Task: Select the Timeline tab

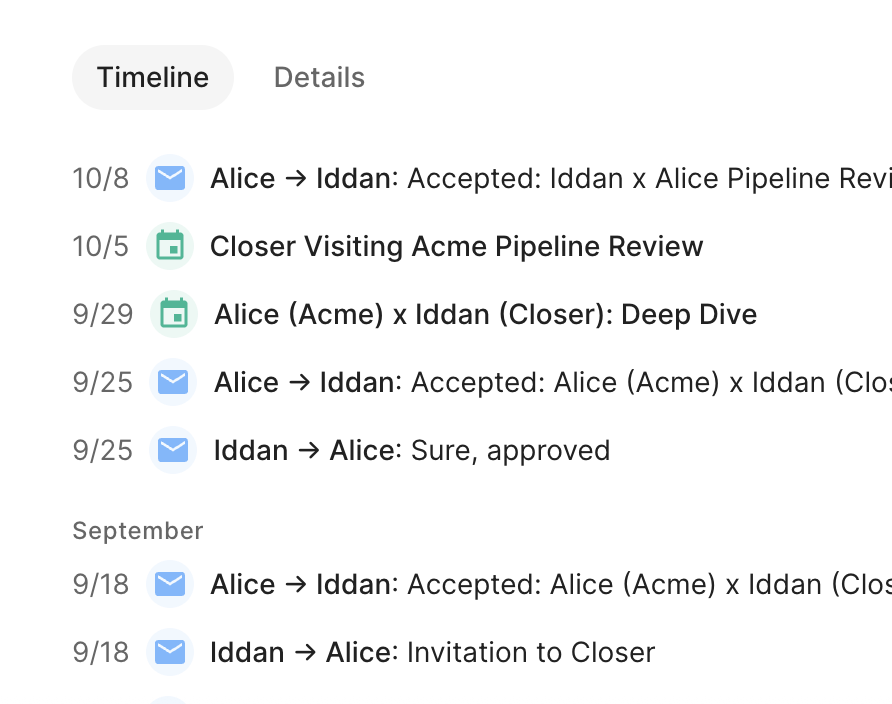Action: coord(152,77)
